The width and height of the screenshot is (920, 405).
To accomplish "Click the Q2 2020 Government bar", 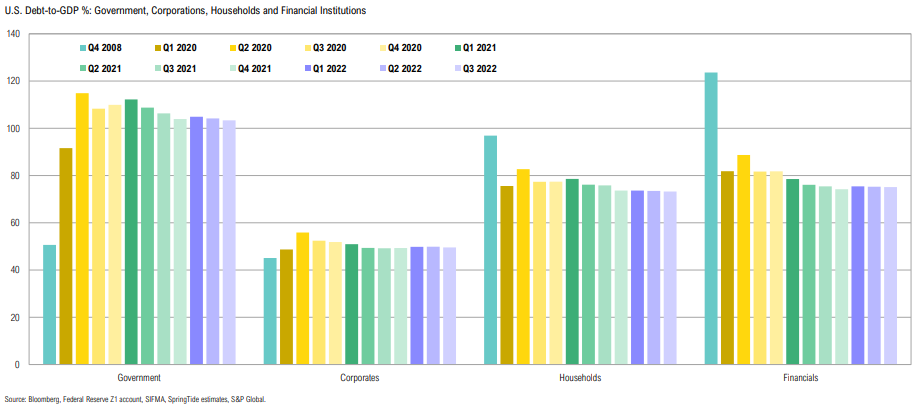I will click(82, 228).
